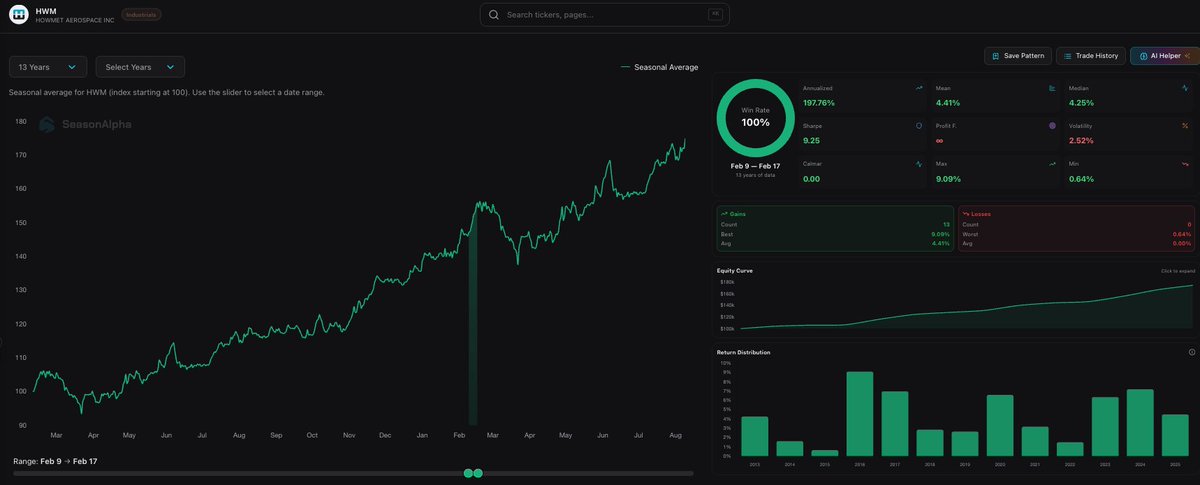Click the Min downtrend icon
Viewport: 1200px width, 485px height.
pyautogui.click(x=1185, y=163)
